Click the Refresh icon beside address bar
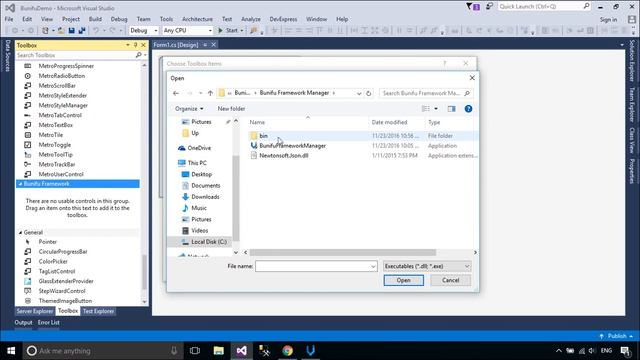The height and width of the screenshot is (360, 640). 369,93
